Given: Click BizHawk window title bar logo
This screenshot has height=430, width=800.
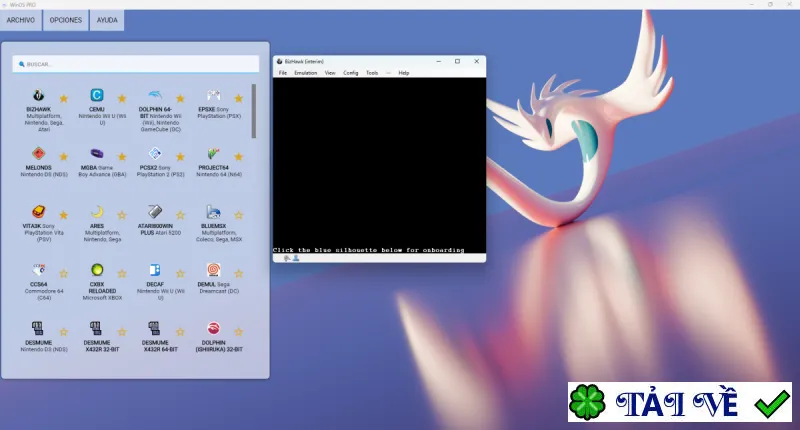Looking at the screenshot, I should tap(280, 61).
